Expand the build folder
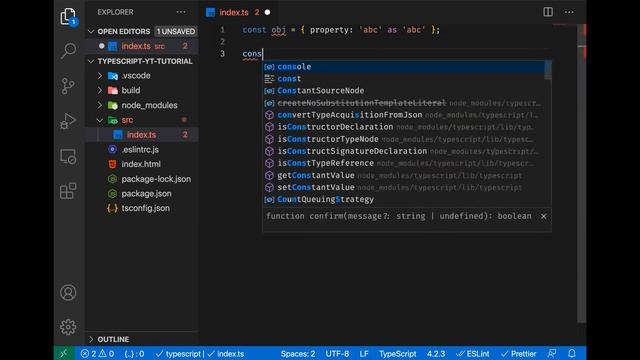The width and height of the screenshot is (640, 360). click(x=100, y=91)
